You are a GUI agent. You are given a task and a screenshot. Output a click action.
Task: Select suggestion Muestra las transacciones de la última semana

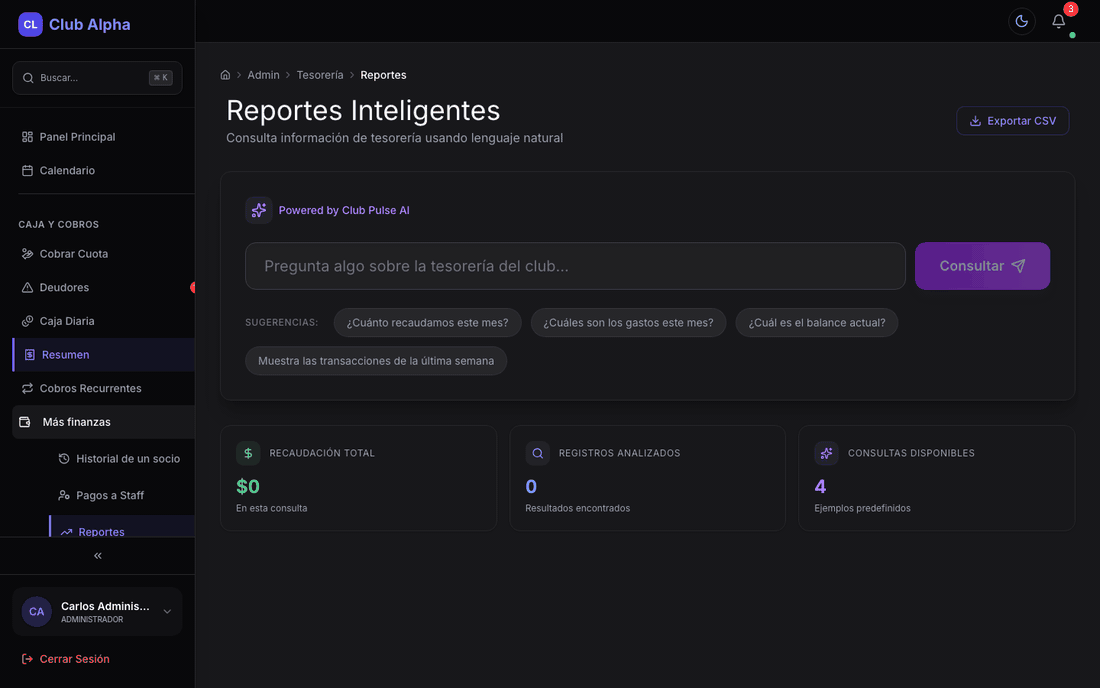coord(376,360)
